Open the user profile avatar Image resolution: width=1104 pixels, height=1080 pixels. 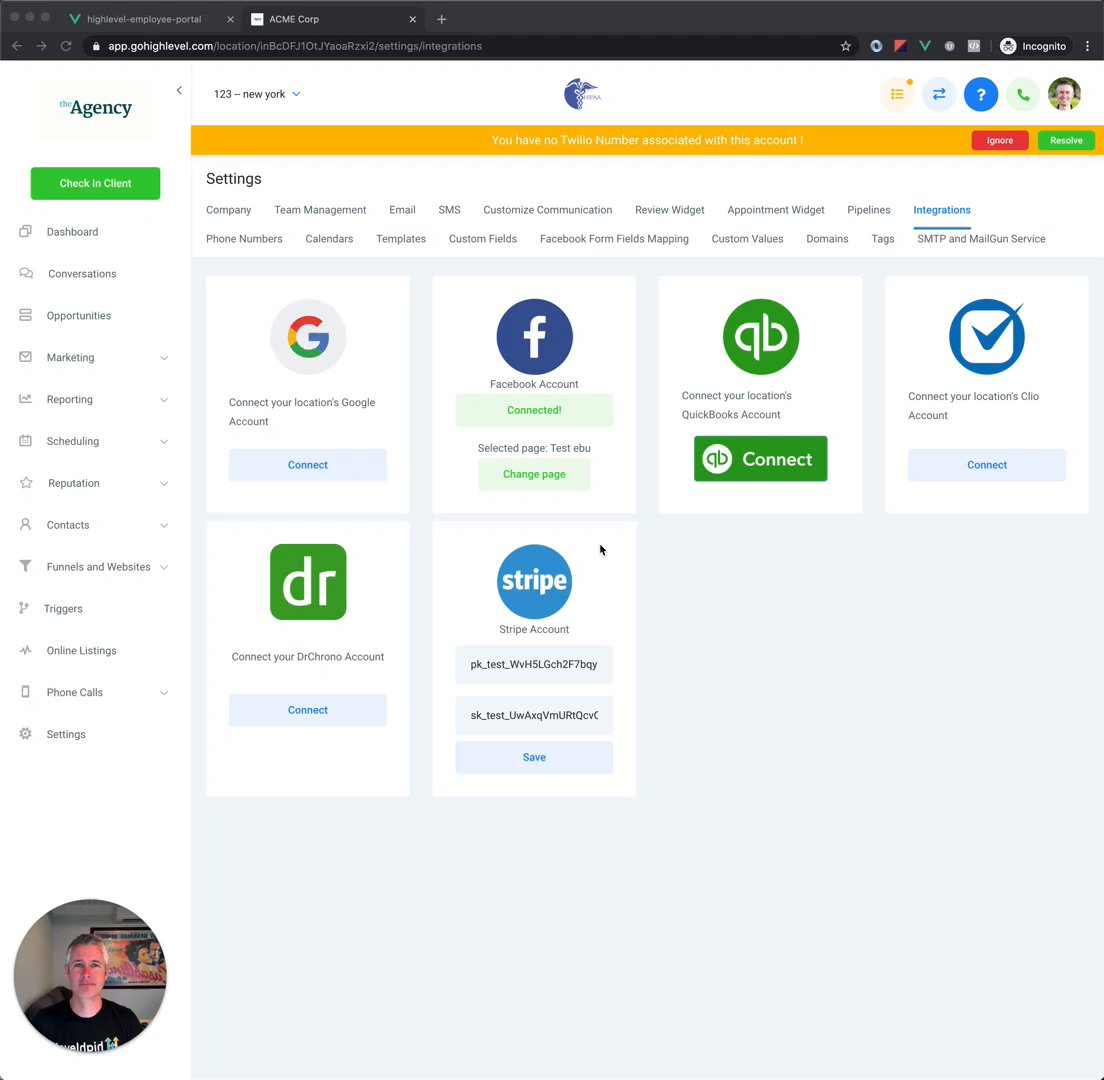pyautogui.click(x=1065, y=94)
